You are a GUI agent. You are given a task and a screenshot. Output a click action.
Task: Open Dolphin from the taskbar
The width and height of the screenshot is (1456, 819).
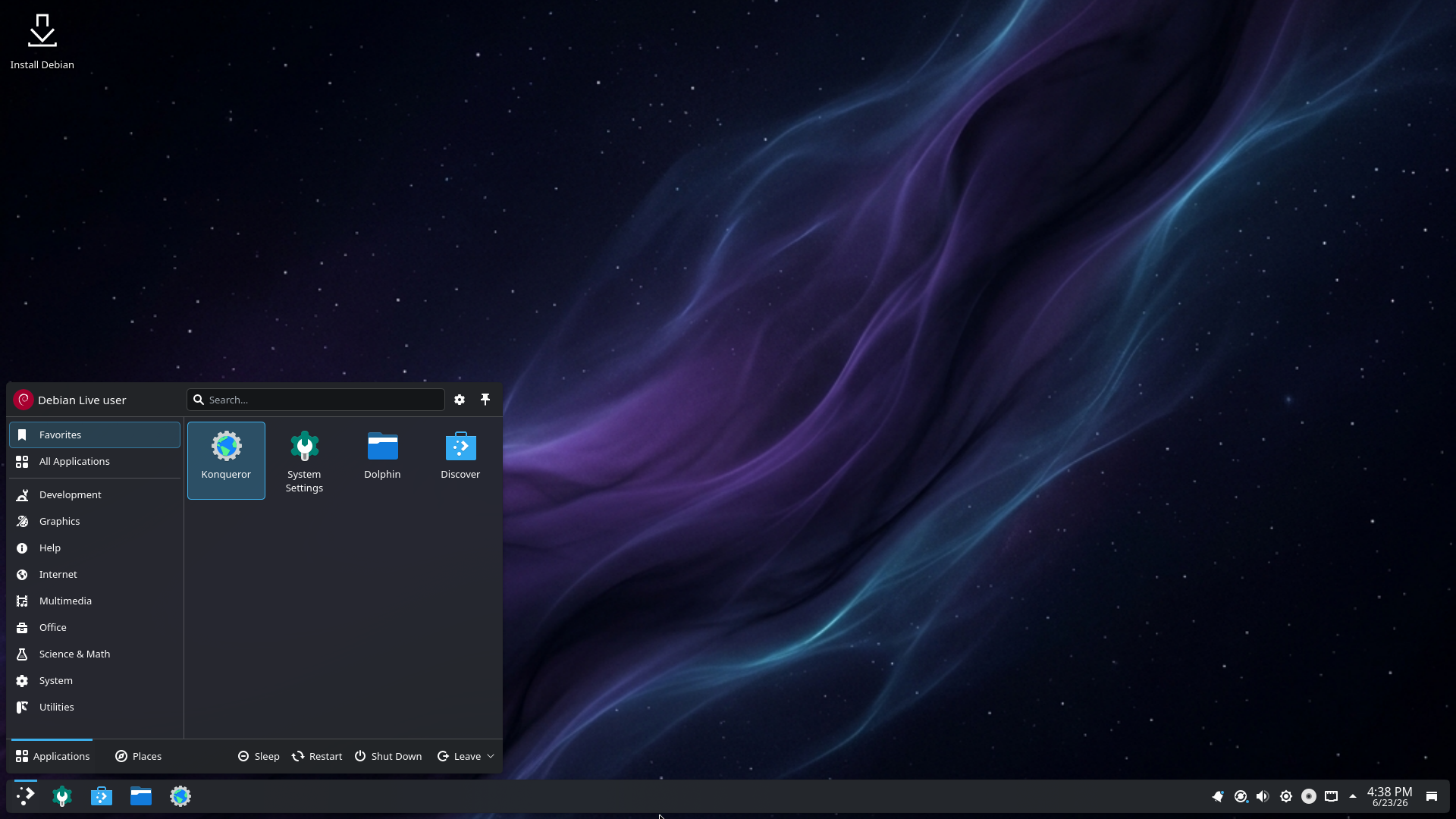(141, 795)
